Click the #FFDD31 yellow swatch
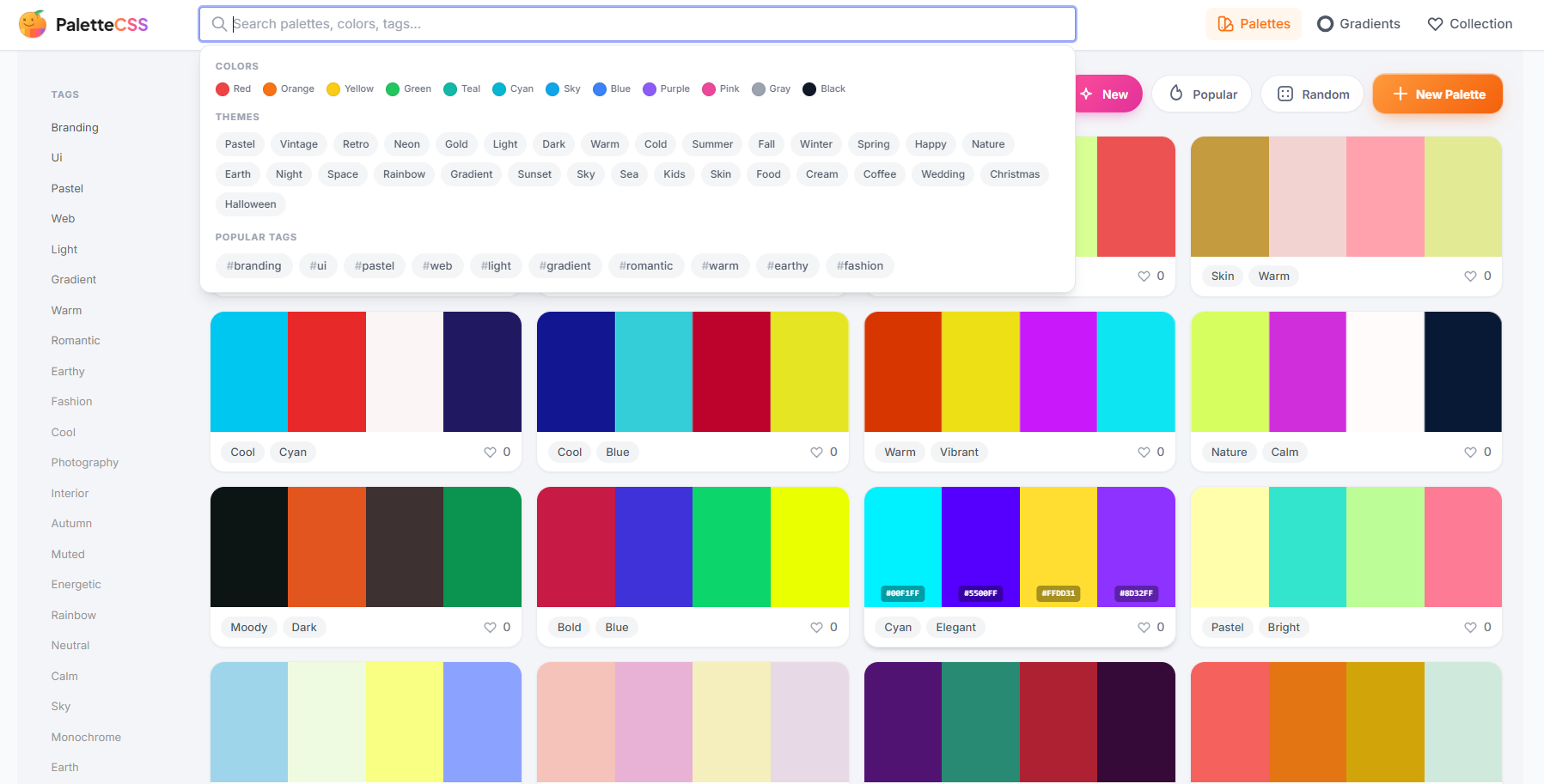 tap(1059, 547)
